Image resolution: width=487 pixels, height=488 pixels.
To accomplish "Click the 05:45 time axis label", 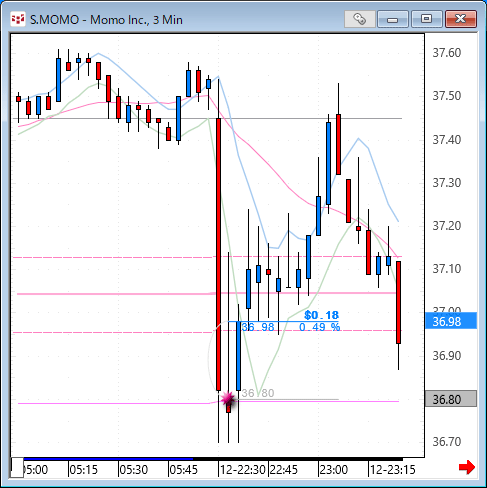I will 184,470.
